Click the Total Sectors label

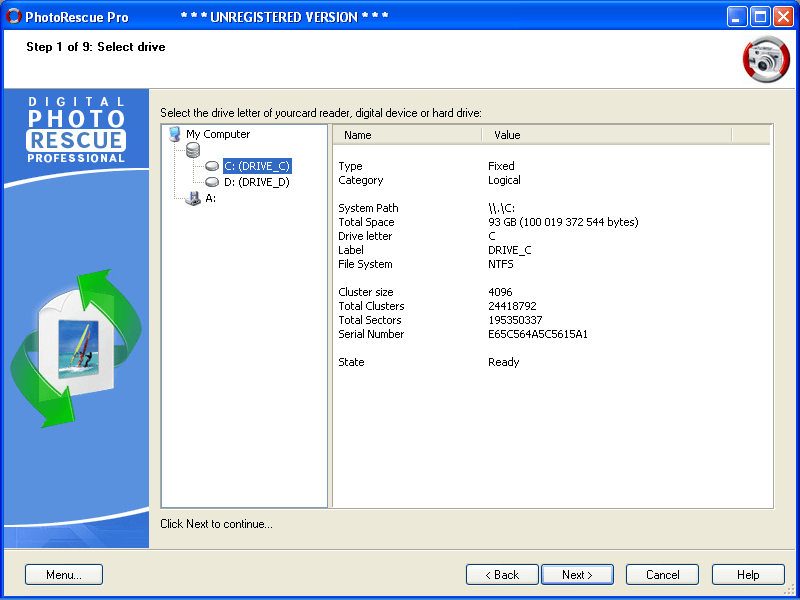point(370,320)
